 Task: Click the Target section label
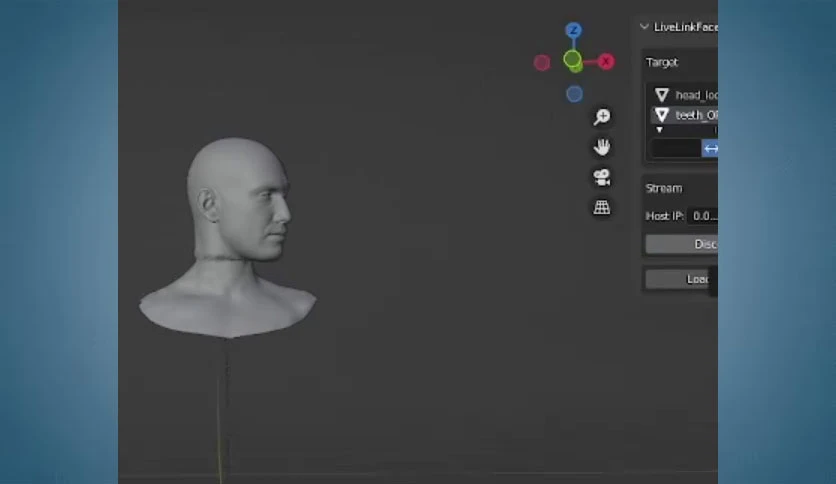click(x=662, y=62)
